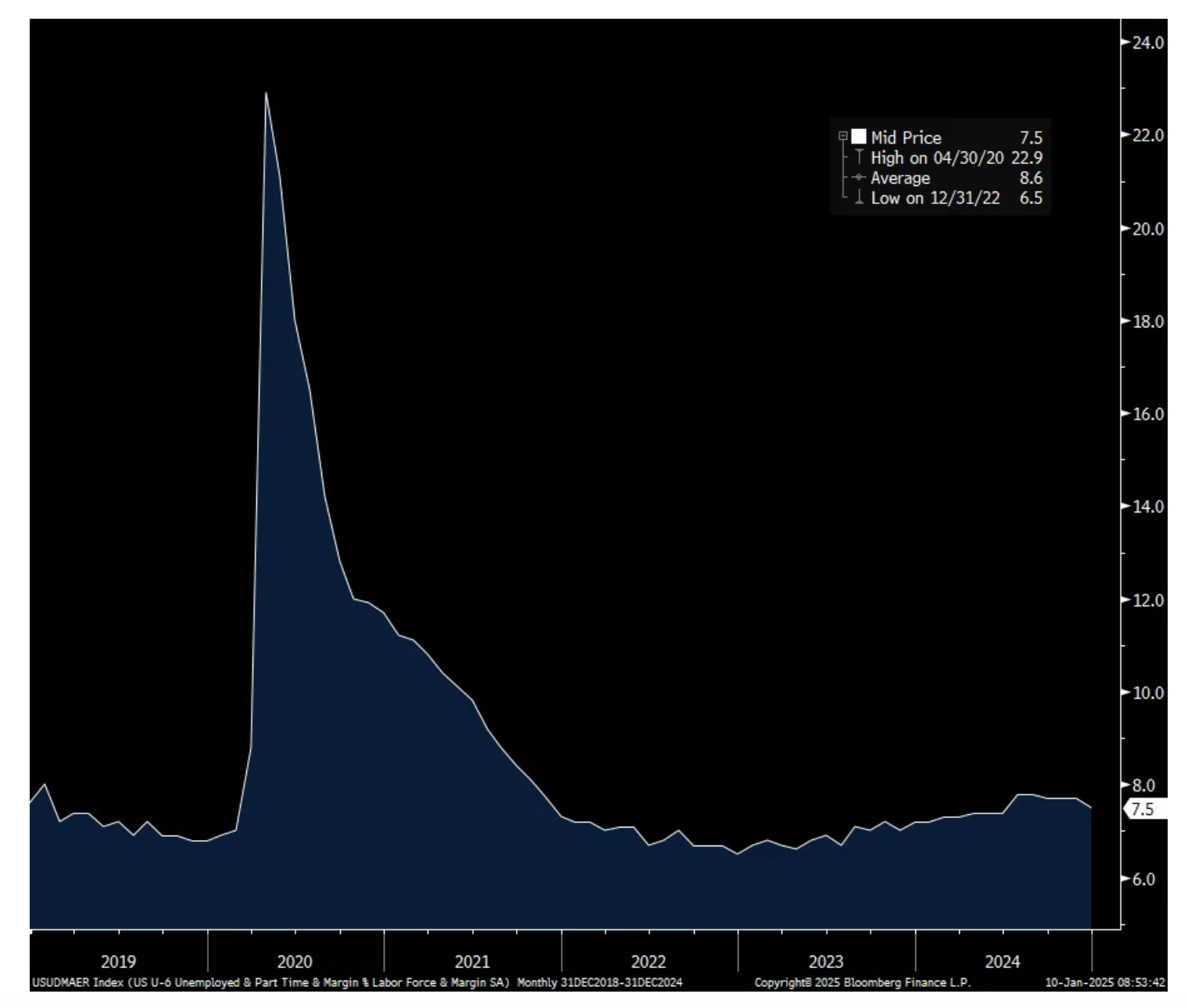Select the Low on 12/31/22 legend entry
This screenshot has width=1188, height=1008.
(935, 198)
